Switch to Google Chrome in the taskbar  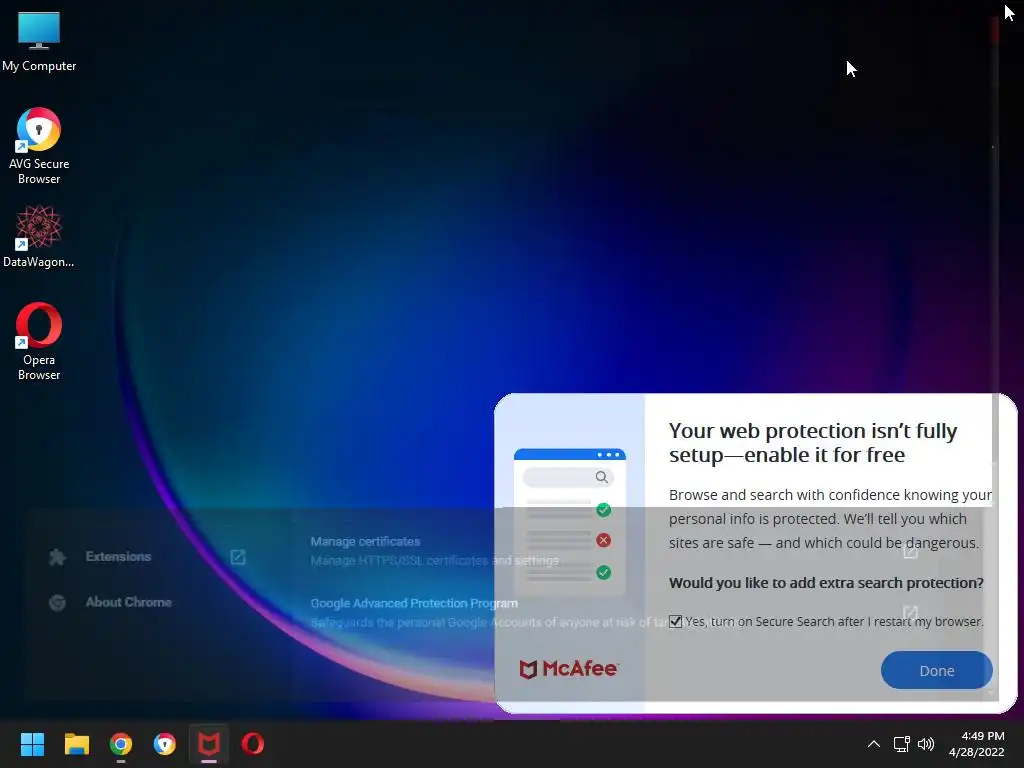tap(121, 744)
